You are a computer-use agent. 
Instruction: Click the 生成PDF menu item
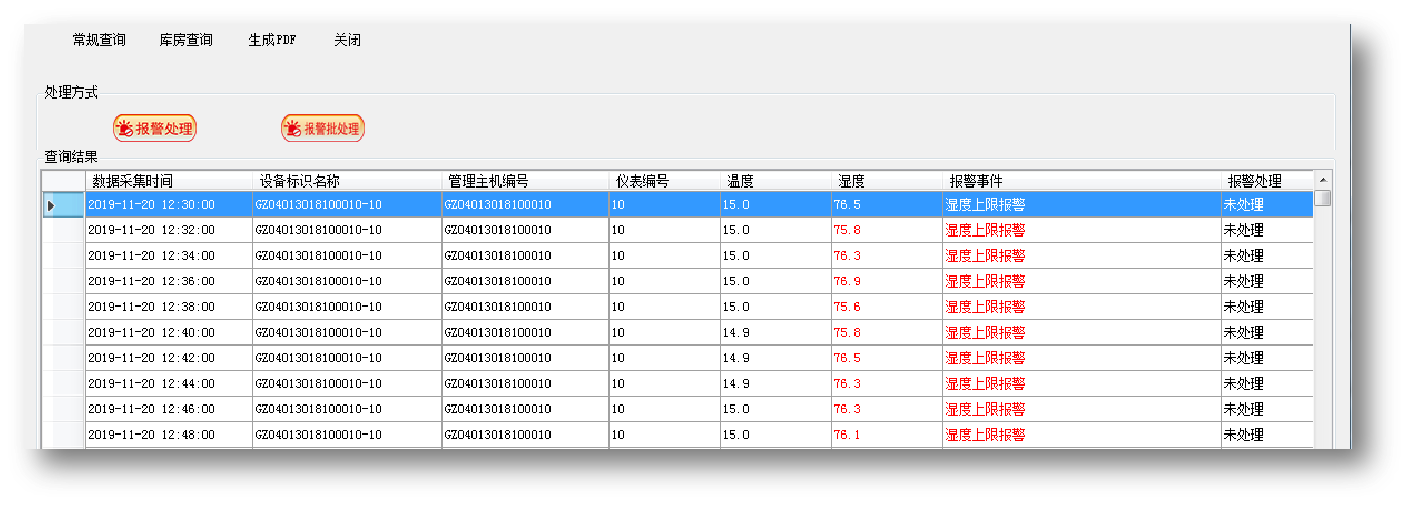click(x=272, y=40)
